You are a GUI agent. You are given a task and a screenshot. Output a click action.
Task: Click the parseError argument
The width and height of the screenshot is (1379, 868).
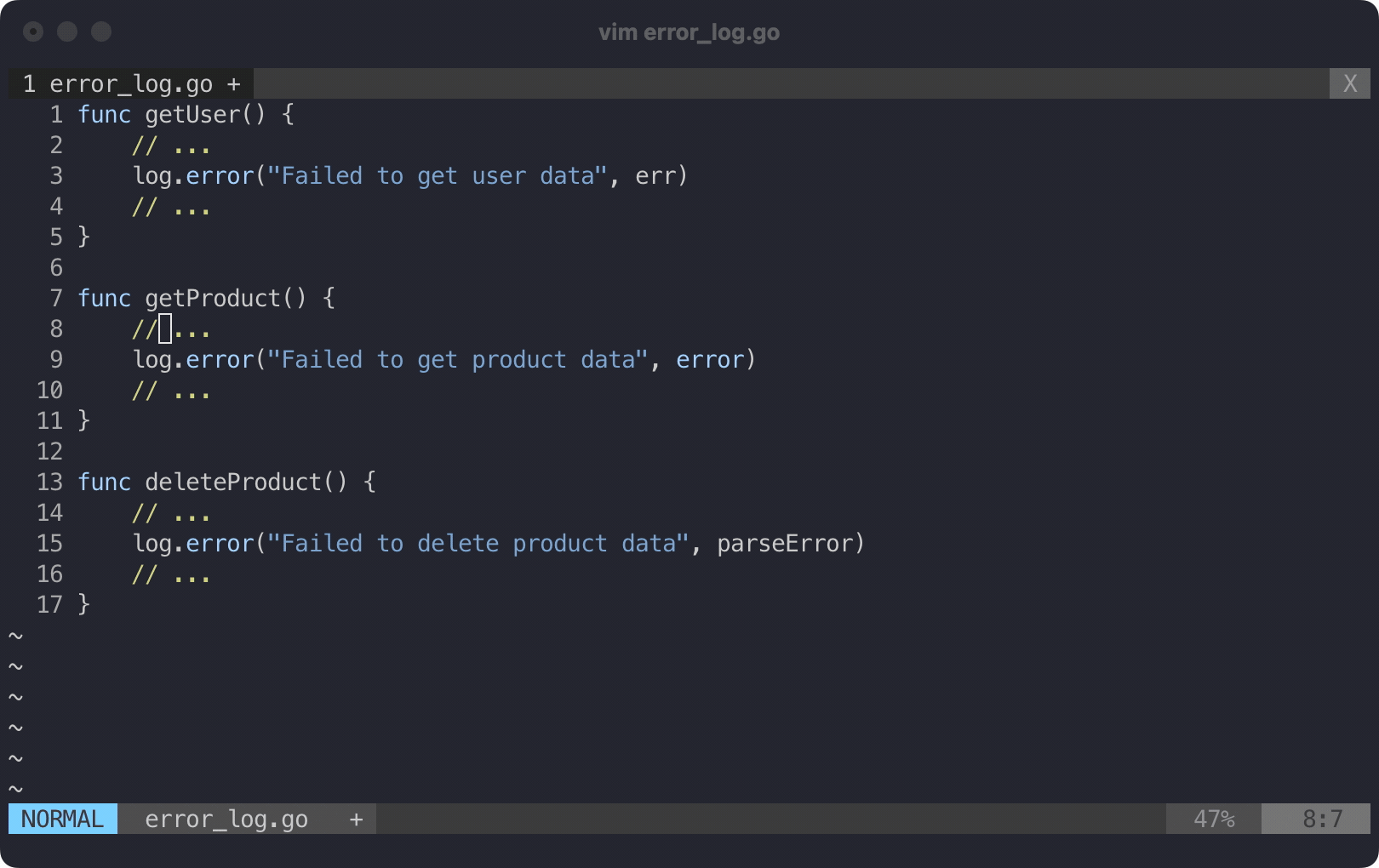point(785,543)
